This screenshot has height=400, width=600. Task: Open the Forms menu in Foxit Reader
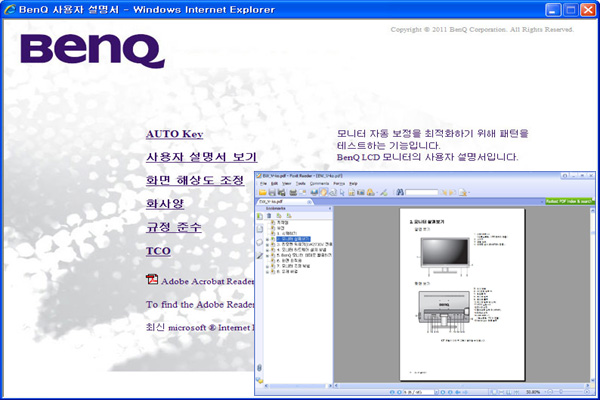pos(339,183)
